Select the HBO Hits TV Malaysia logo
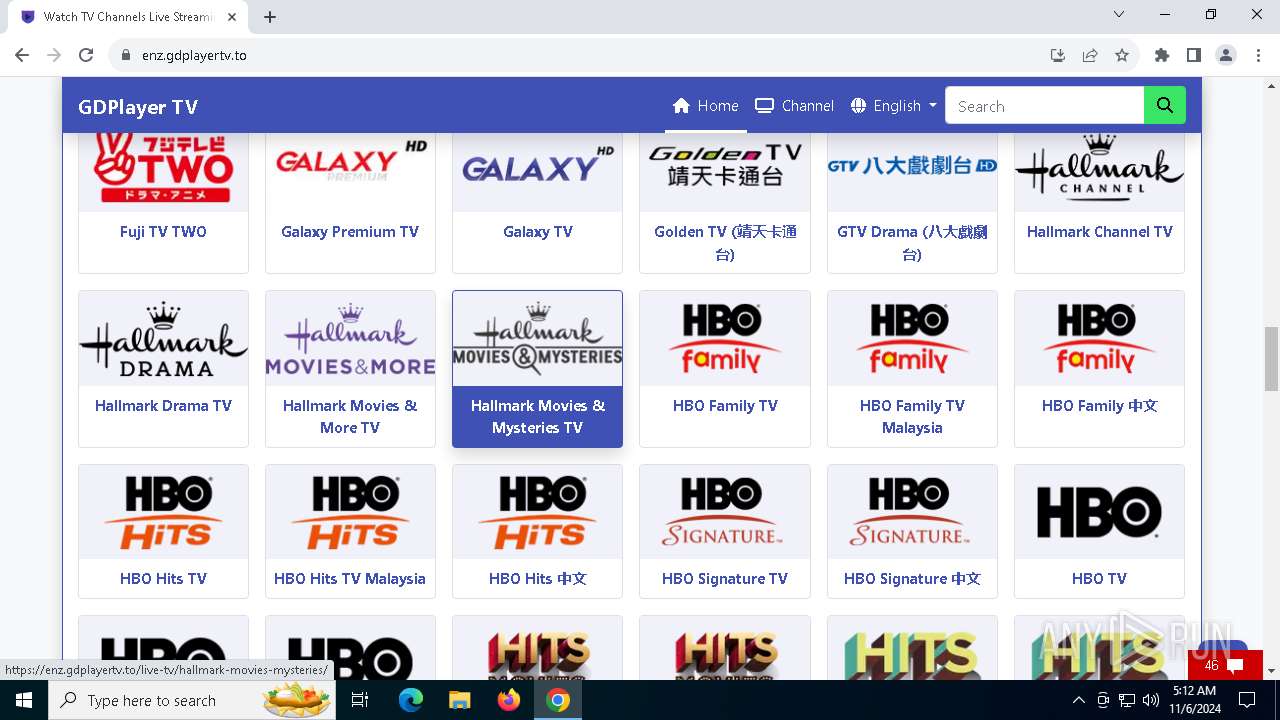The height and width of the screenshot is (720, 1280). click(350, 512)
